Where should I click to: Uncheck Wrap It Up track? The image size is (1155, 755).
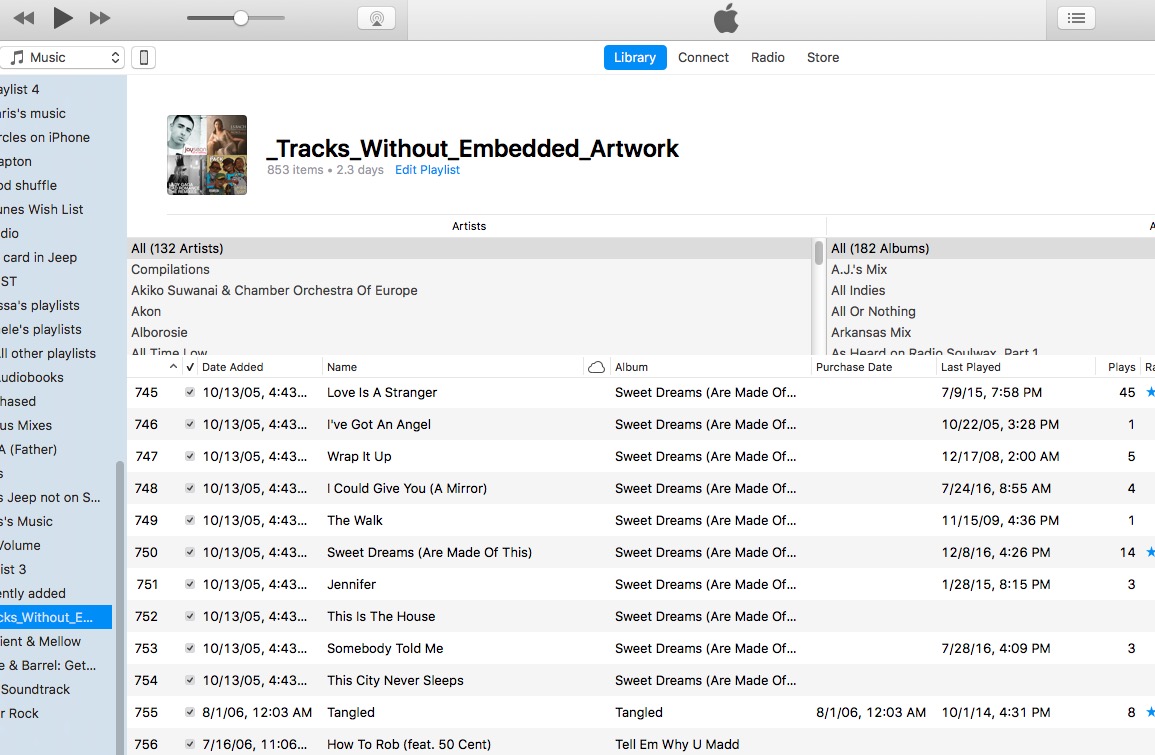(x=190, y=456)
